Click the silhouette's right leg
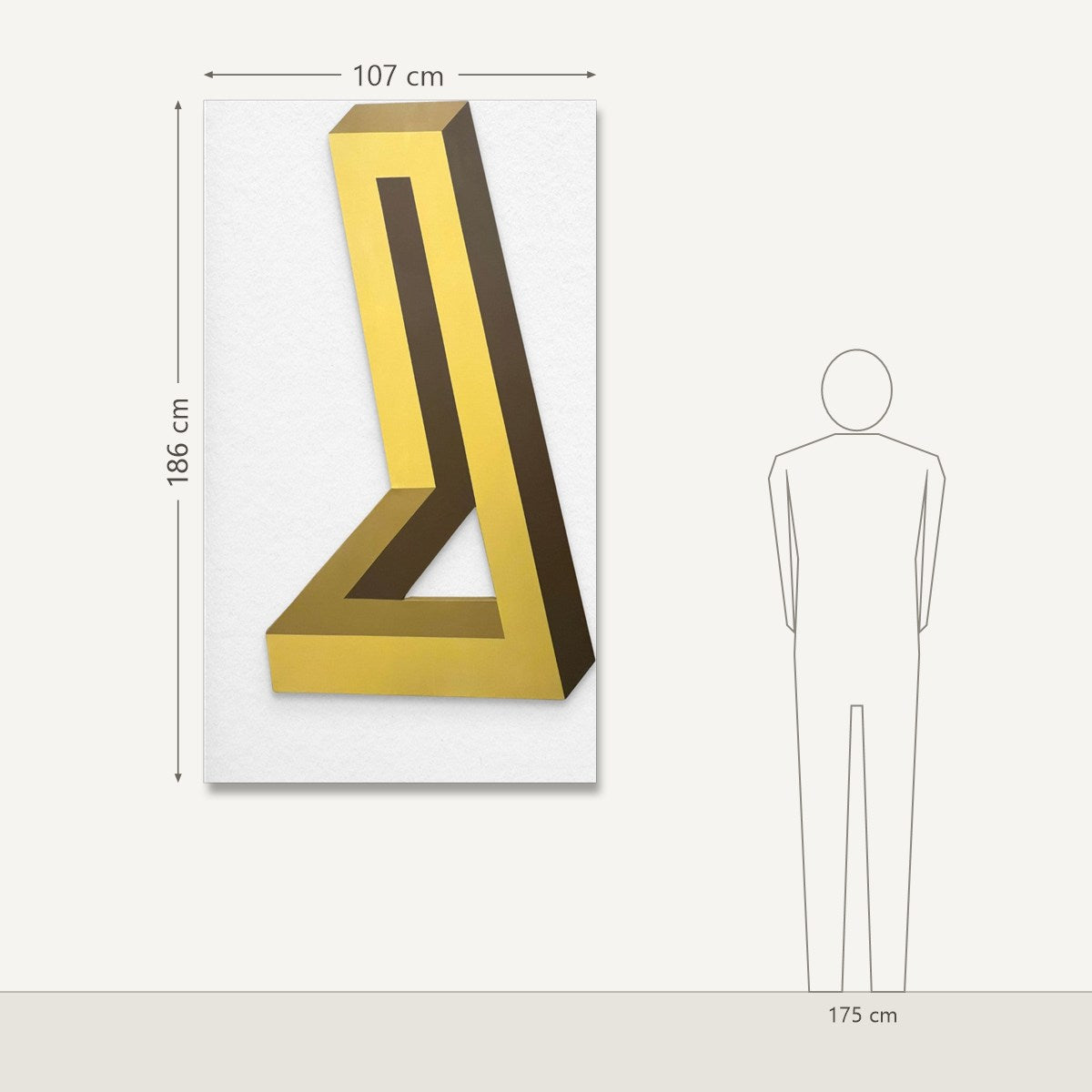 coord(889,846)
